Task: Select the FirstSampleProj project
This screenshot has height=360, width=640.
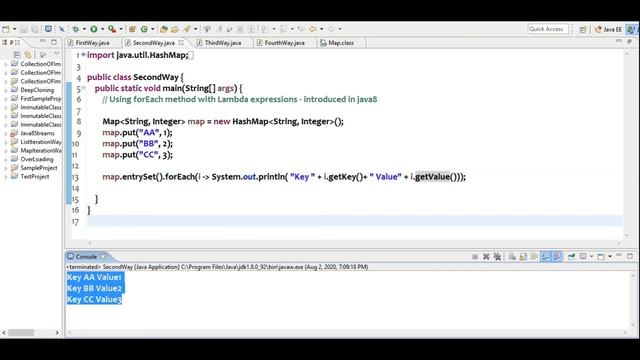Action: 41,99
